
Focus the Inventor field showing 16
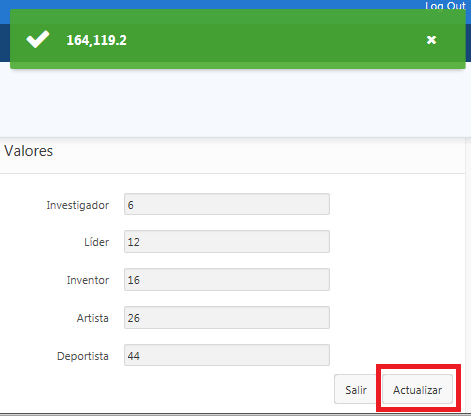click(x=227, y=280)
